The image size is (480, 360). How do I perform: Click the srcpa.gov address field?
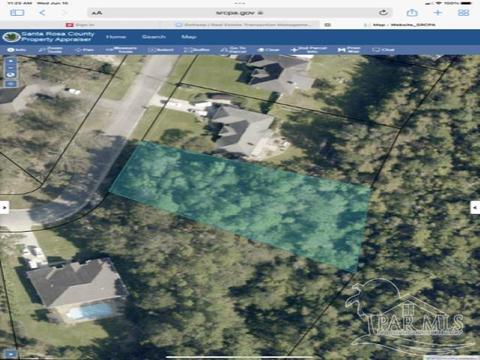tap(239, 13)
